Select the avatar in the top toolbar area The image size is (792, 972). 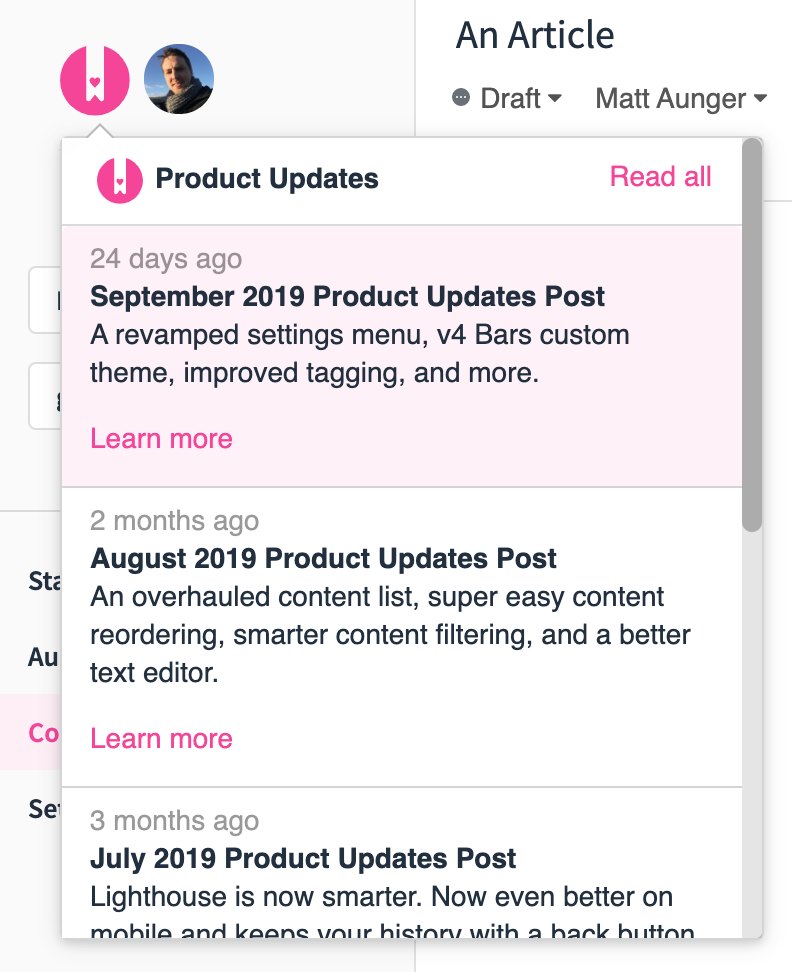(x=178, y=79)
